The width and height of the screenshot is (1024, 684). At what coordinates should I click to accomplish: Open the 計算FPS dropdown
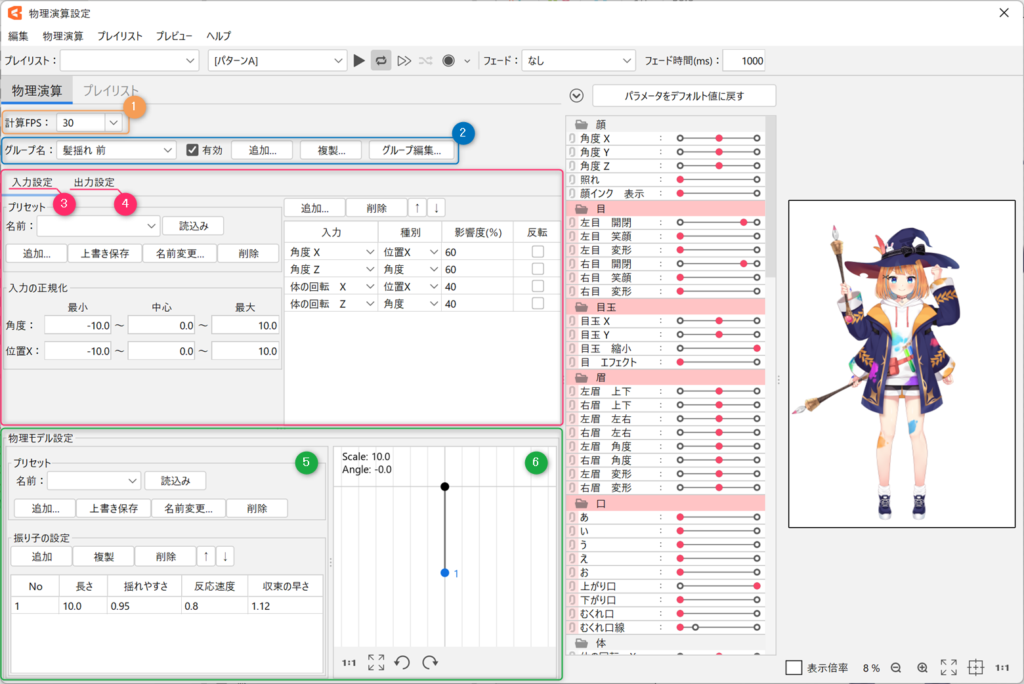pyautogui.click(x=113, y=122)
